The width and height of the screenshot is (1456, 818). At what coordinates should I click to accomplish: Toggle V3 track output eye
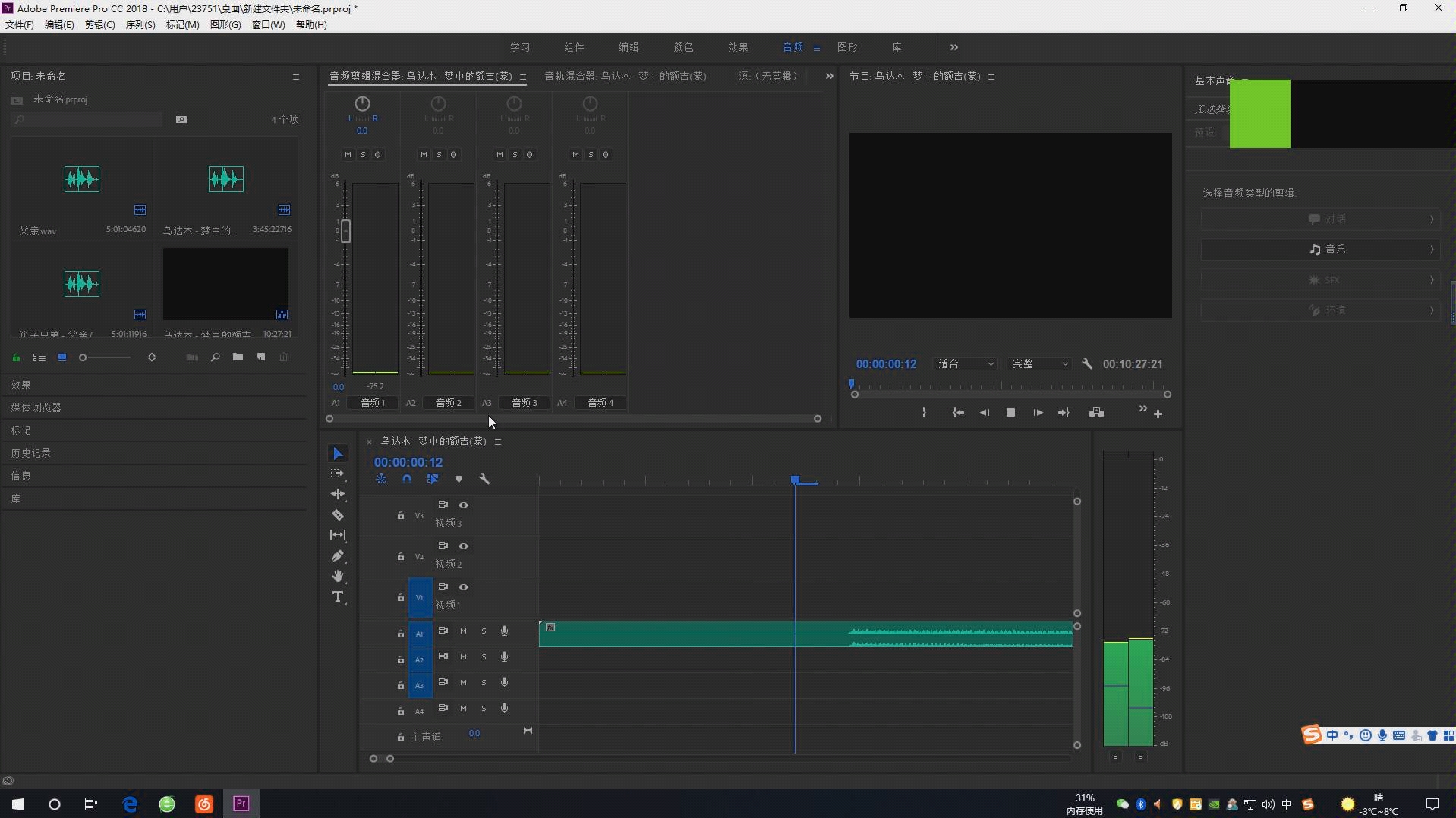point(463,505)
